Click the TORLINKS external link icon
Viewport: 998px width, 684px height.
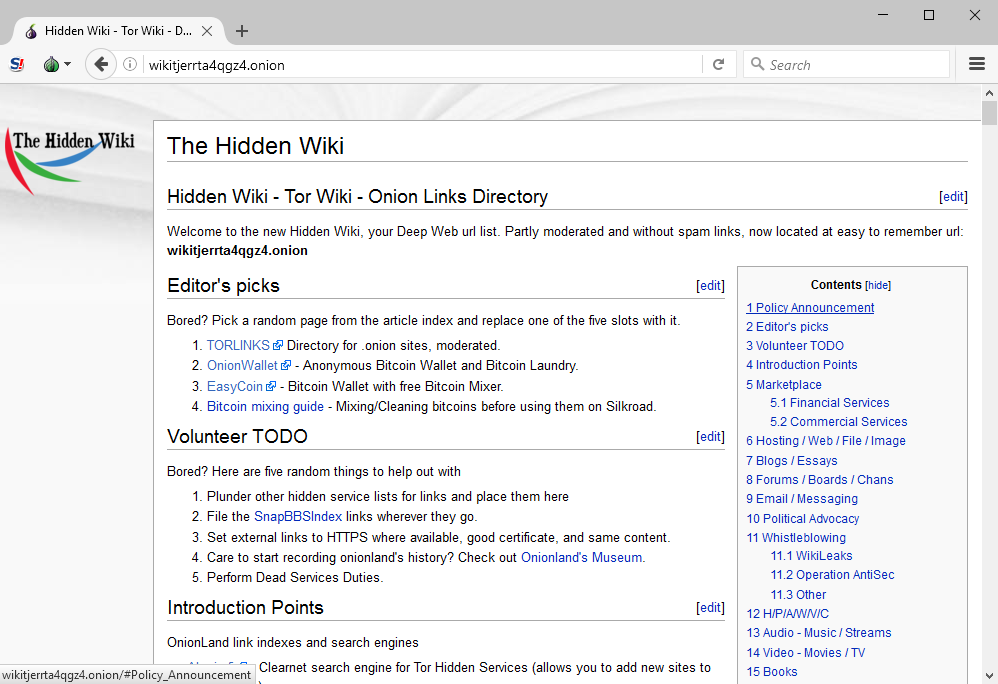click(278, 345)
